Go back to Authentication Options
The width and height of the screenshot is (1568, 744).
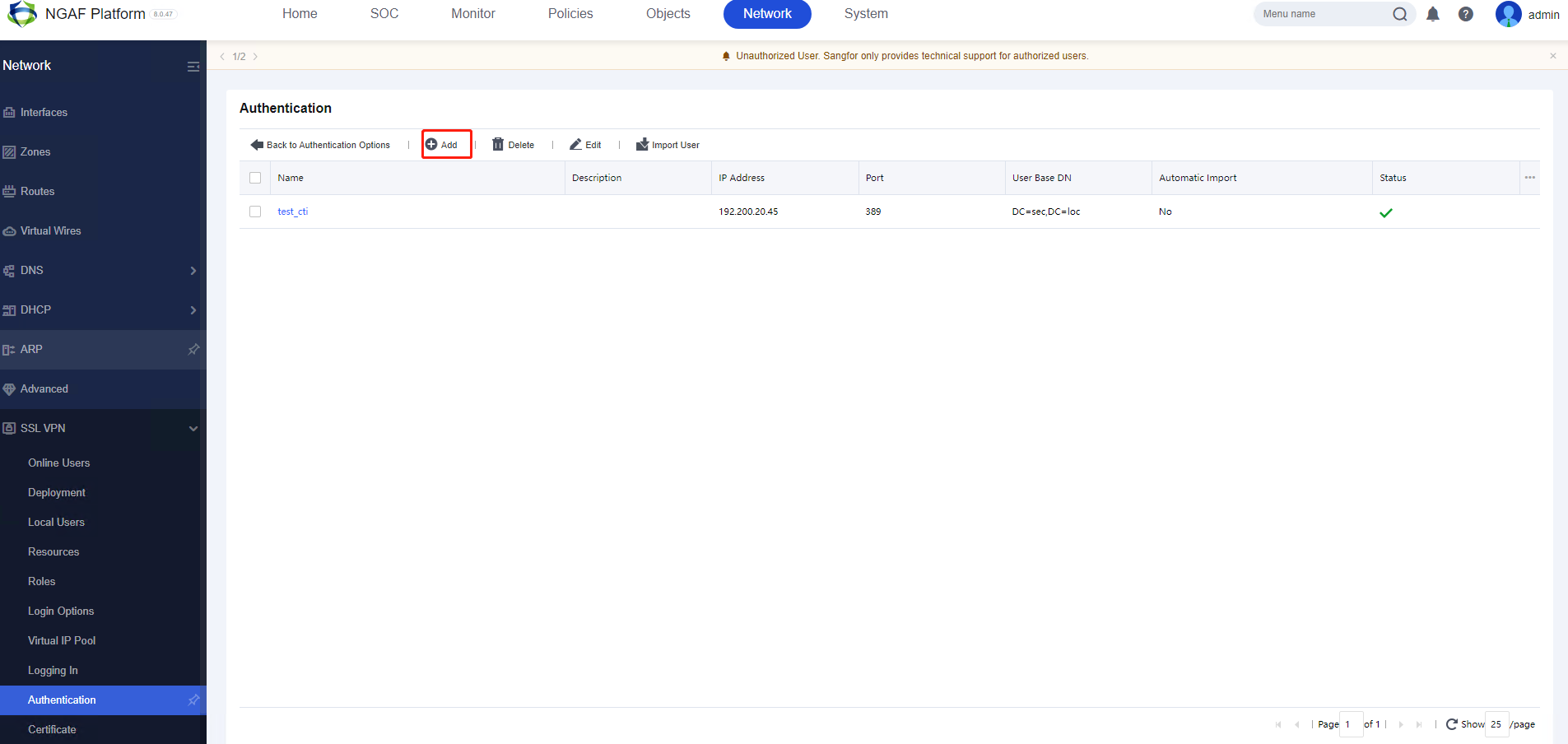coord(320,145)
